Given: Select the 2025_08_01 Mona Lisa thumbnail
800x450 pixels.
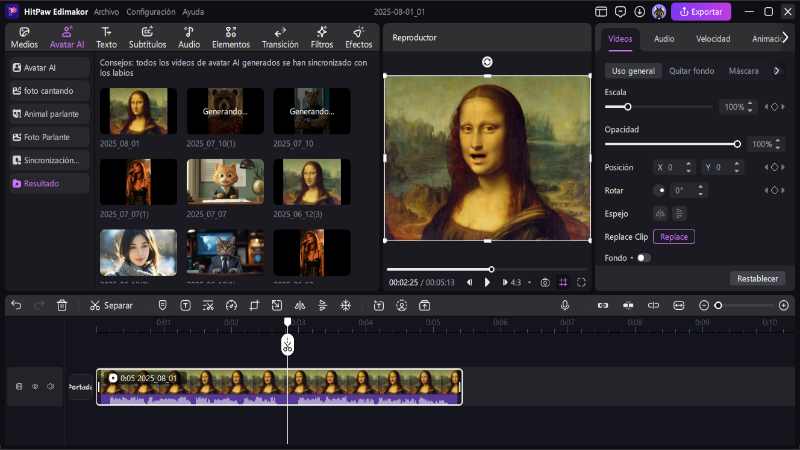Looking at the screenshot, I should [x=138, y=111].
